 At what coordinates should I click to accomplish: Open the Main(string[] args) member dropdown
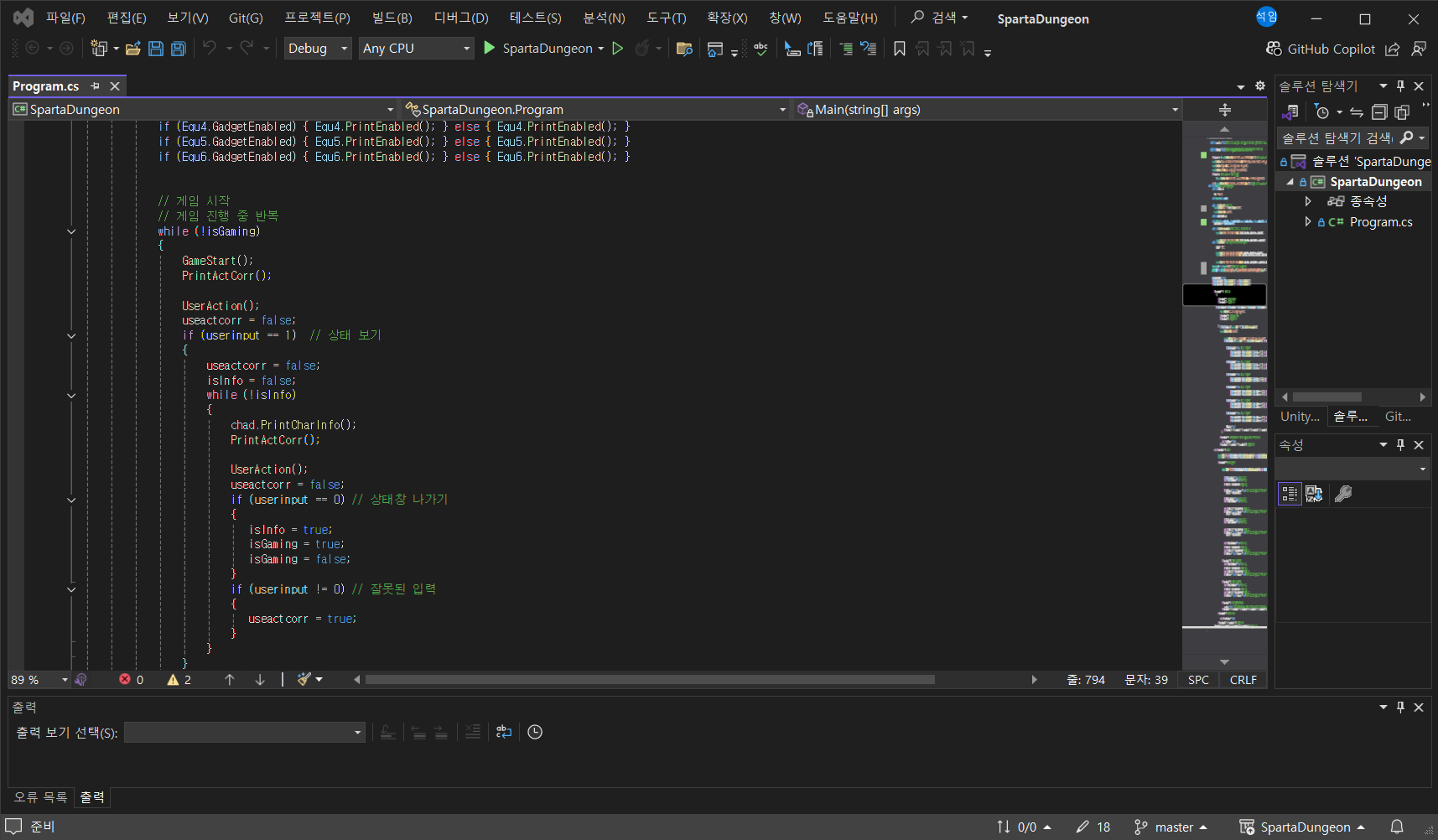click(x=987, y=110)
